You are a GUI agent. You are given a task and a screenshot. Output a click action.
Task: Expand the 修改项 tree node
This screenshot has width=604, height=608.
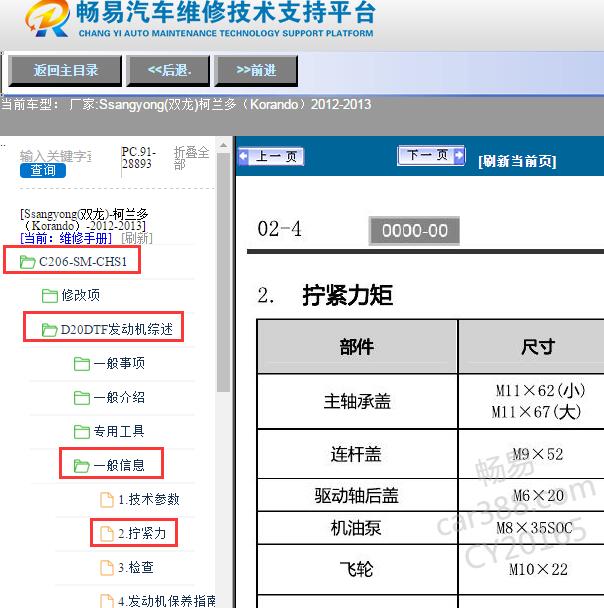click(x=81, y=296)
